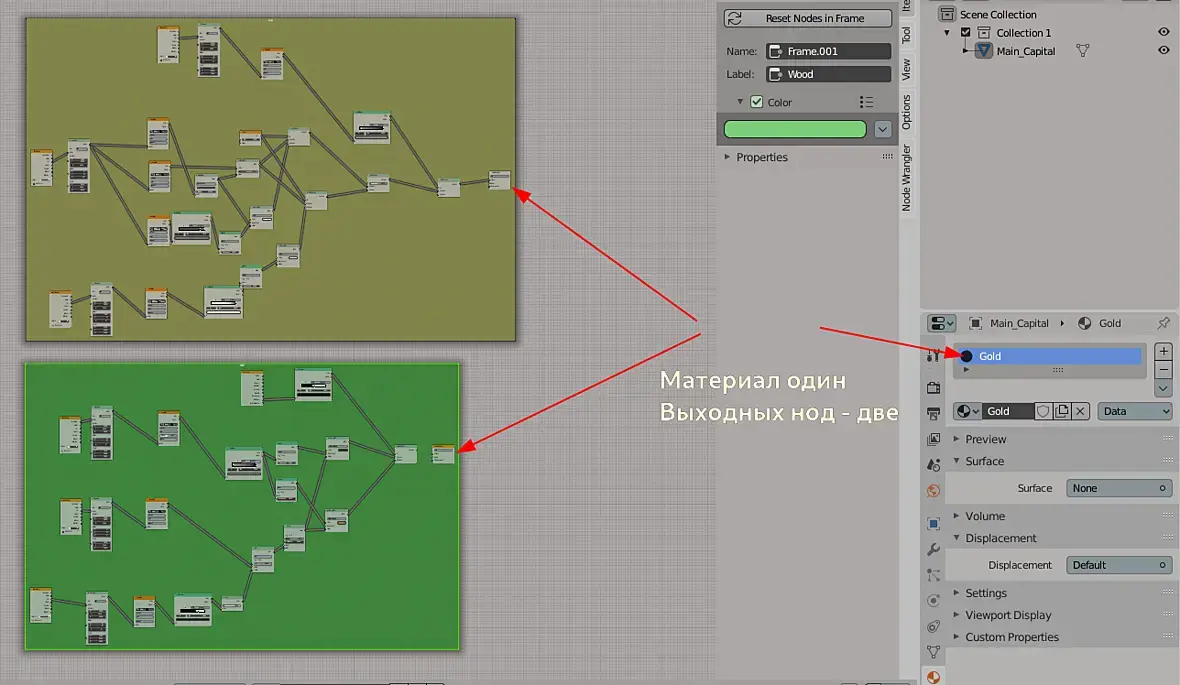
Task: Unlink the Gold material with X icon
Action: click(x=1080, y=411)
